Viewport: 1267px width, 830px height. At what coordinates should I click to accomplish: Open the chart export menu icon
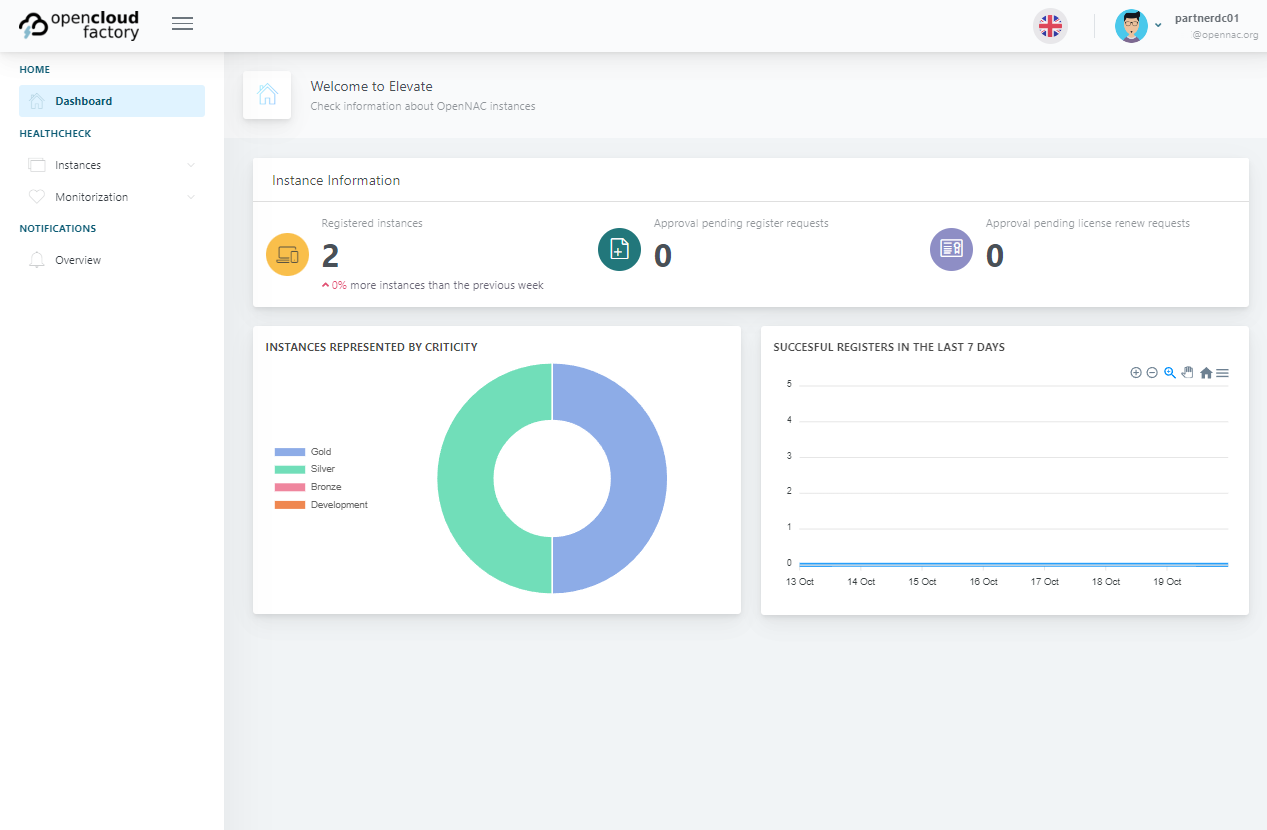click(1222, 373)
